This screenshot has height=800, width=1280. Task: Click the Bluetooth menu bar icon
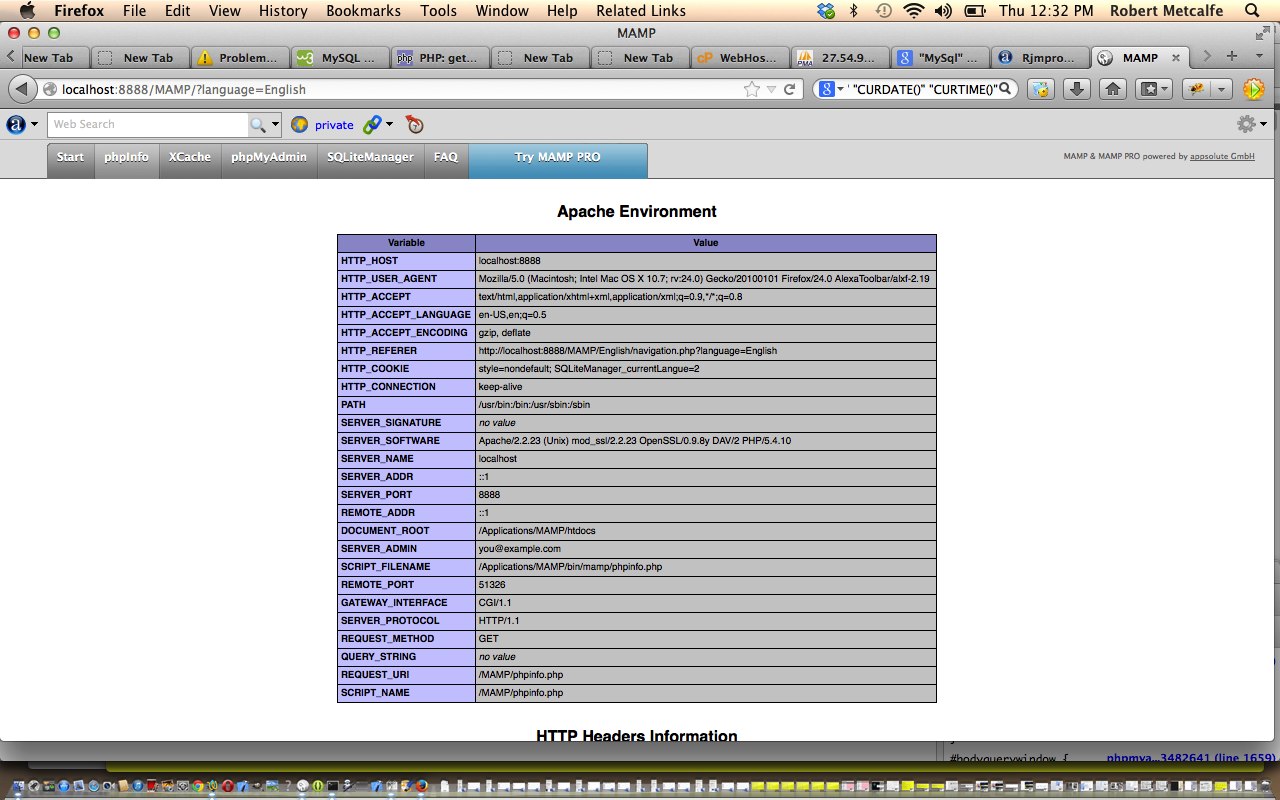pyautogui.click(x=854, y=11)
